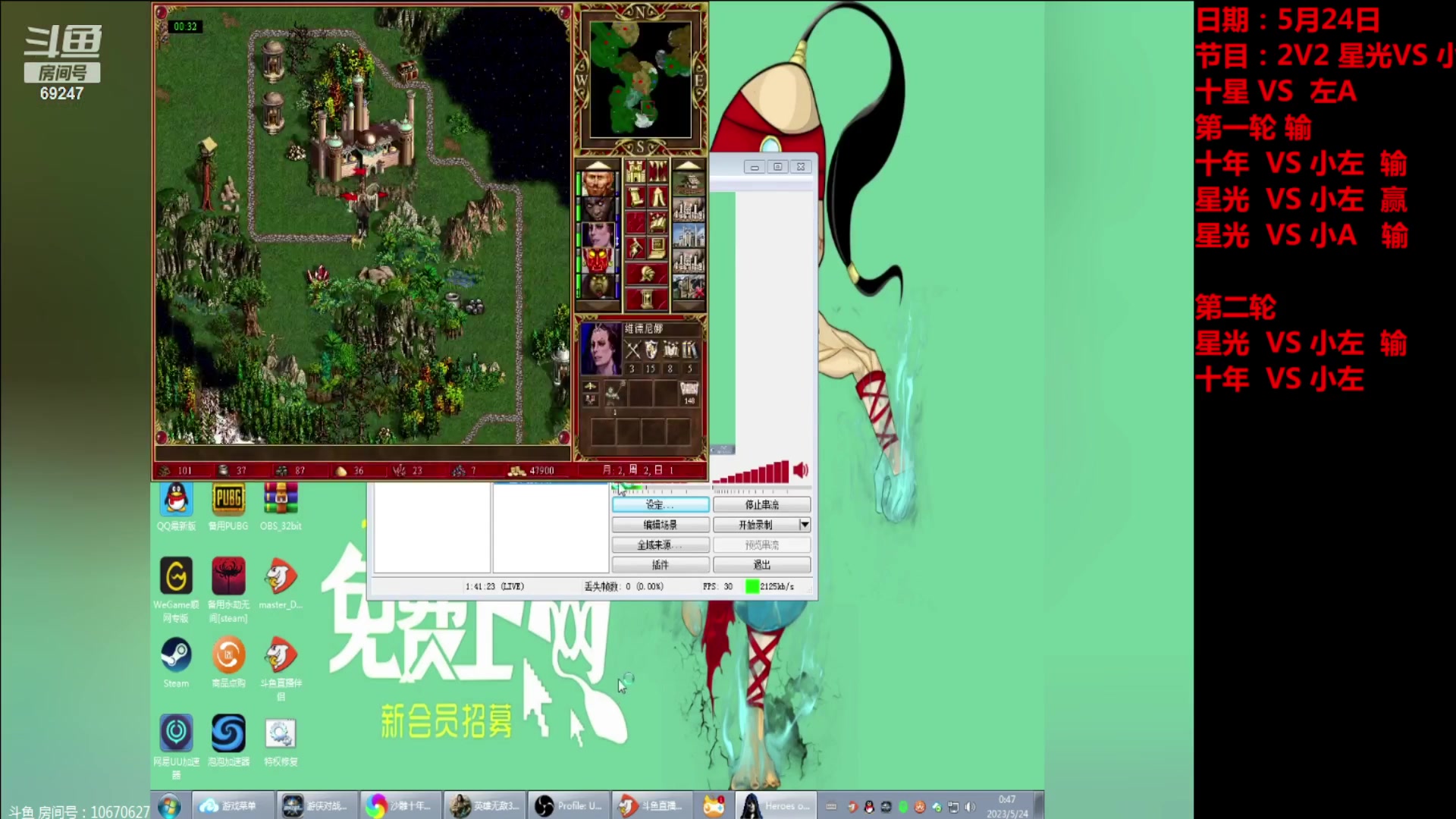Select the dark-faced second hero portrait
This screenshot has width=1456, height=819.
(x=598, y=209)
